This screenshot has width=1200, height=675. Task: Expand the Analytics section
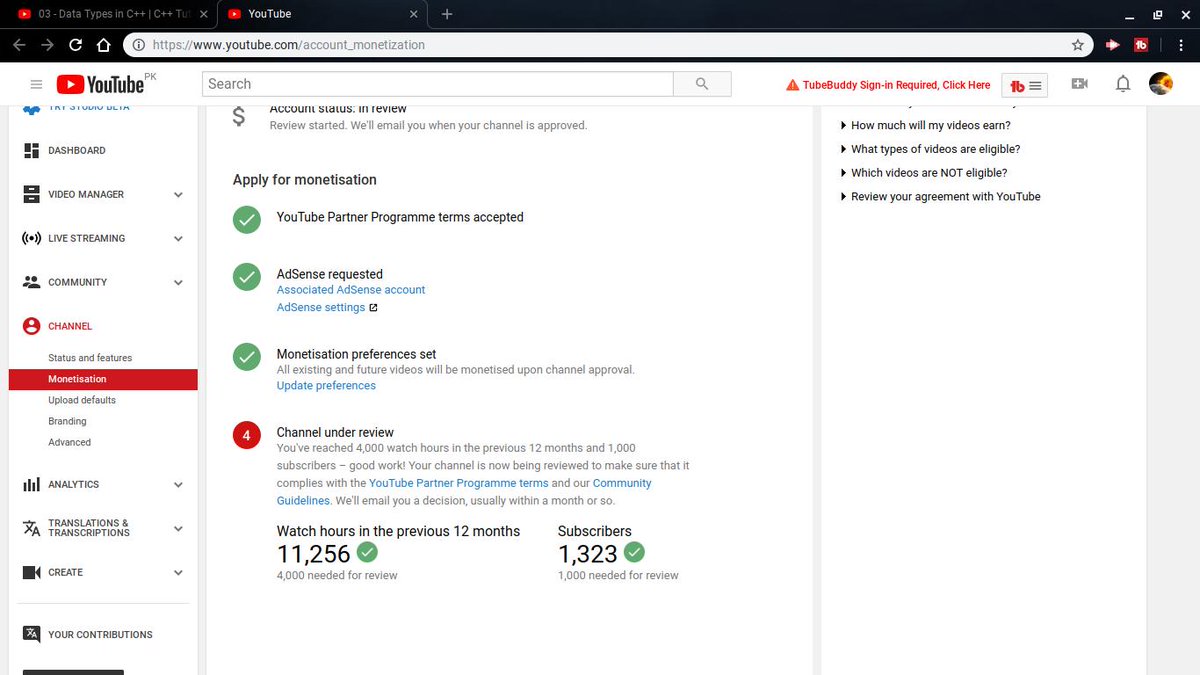(178, 484)
